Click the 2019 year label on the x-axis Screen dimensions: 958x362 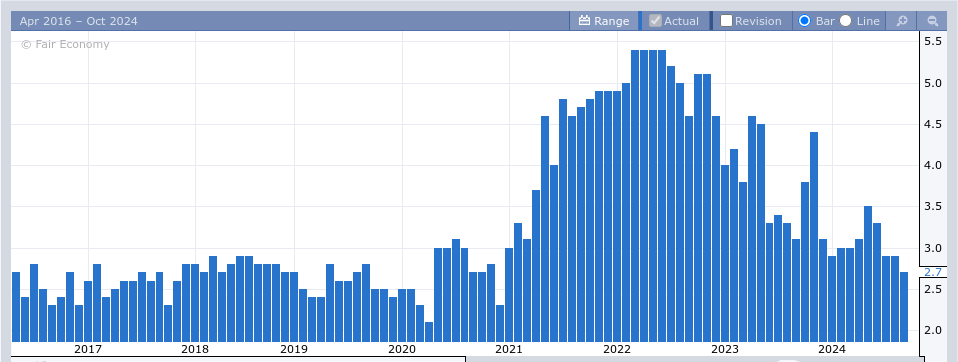(294, 349)
